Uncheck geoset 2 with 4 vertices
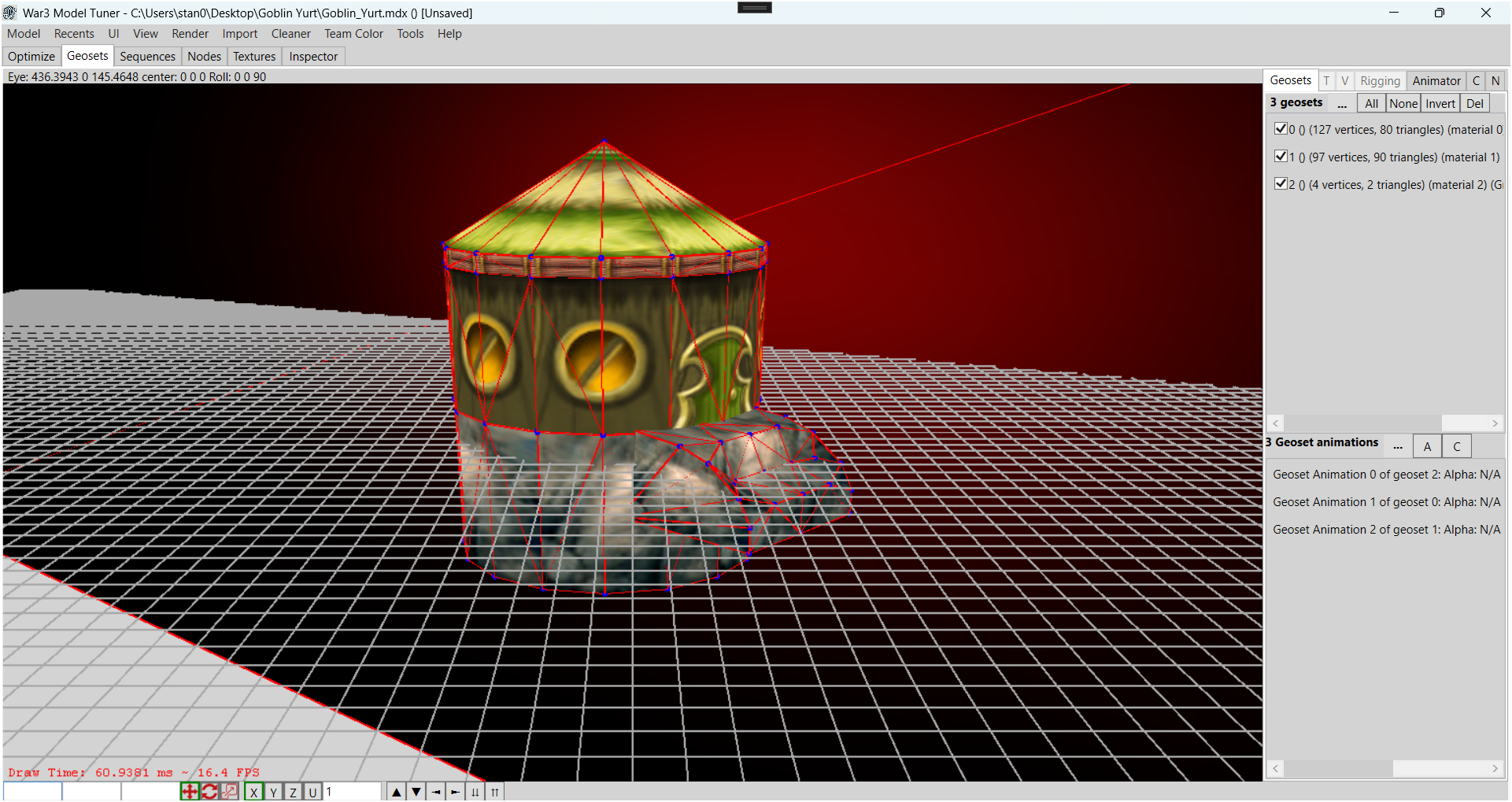This screenshot has width=1512, height=802. click(1281, 183)
